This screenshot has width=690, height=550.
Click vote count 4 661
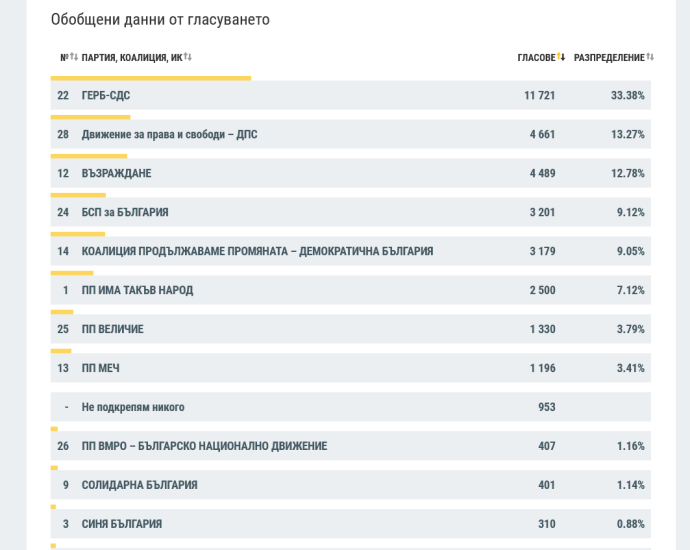tap(542, 134)
